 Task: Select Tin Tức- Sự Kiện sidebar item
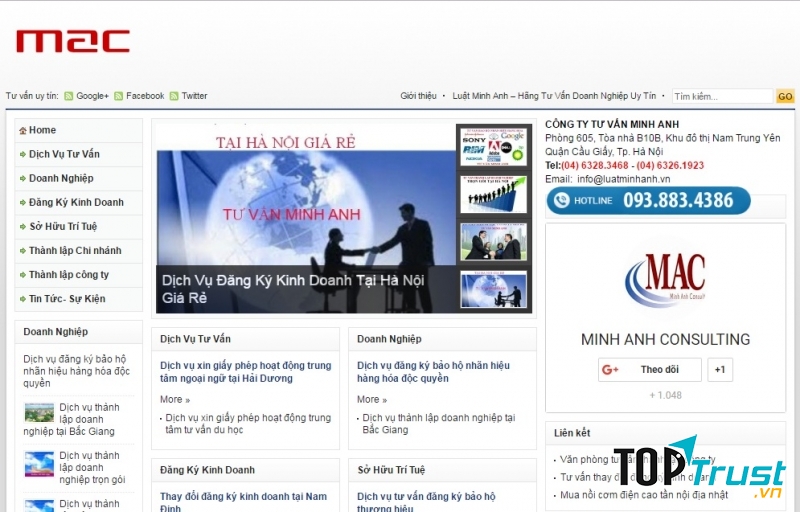tap(79, 299)
